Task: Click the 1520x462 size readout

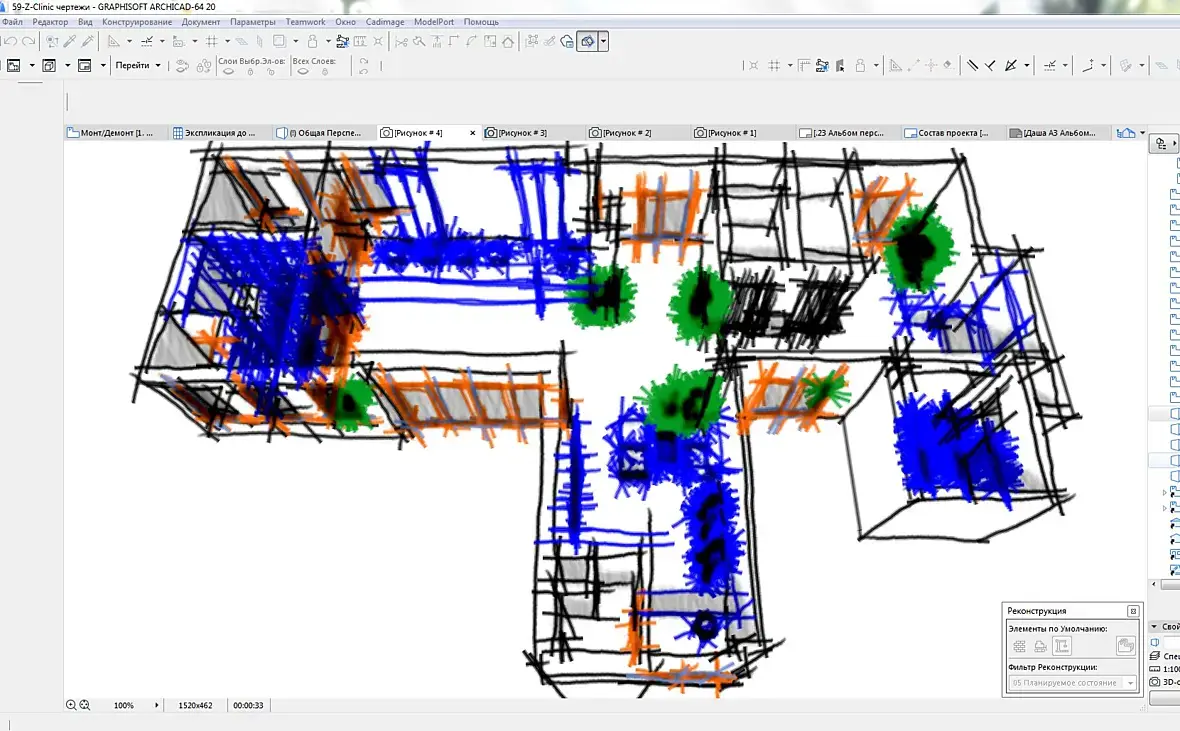Action: click(195, 705)
